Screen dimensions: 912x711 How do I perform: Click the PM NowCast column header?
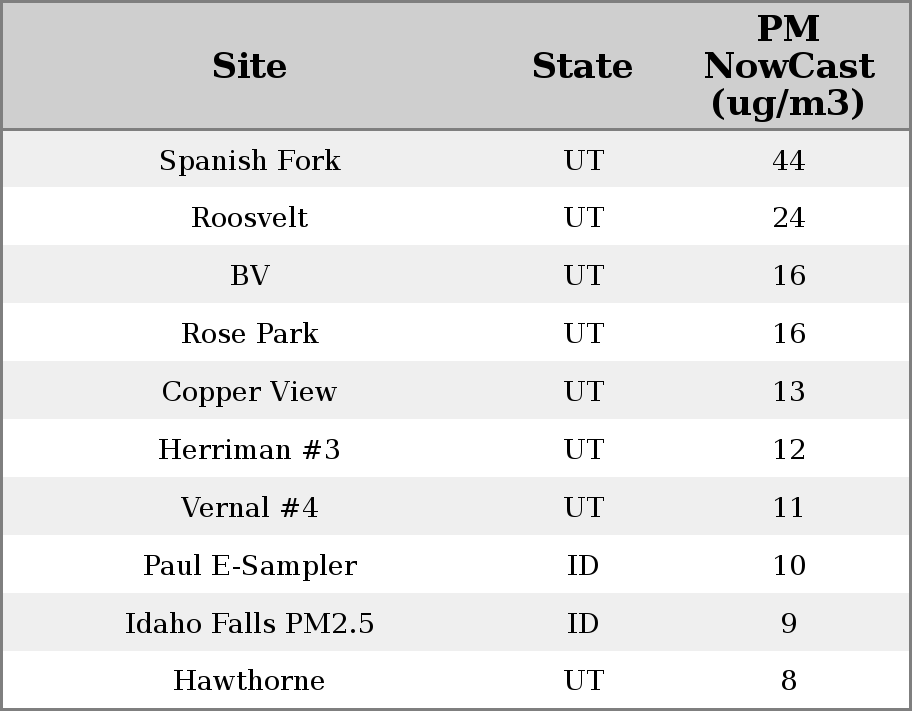tap(788, 66)
